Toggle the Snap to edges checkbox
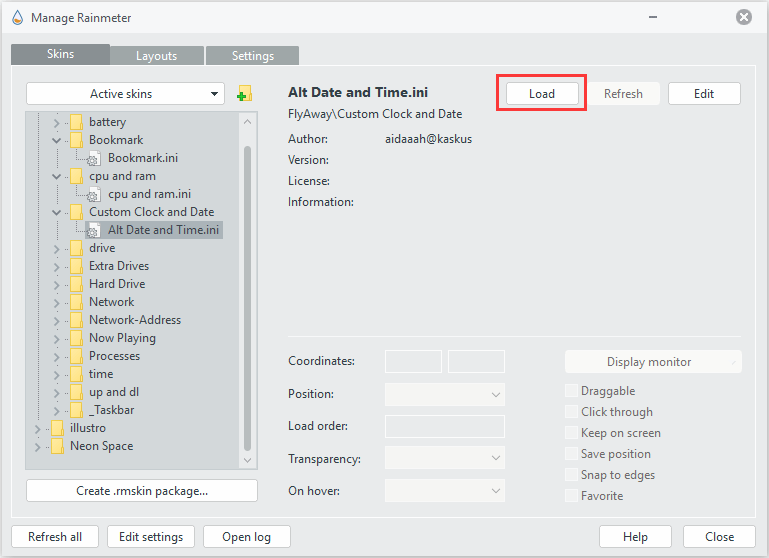Screen dimensions: 769x558 tap(571, 475)
